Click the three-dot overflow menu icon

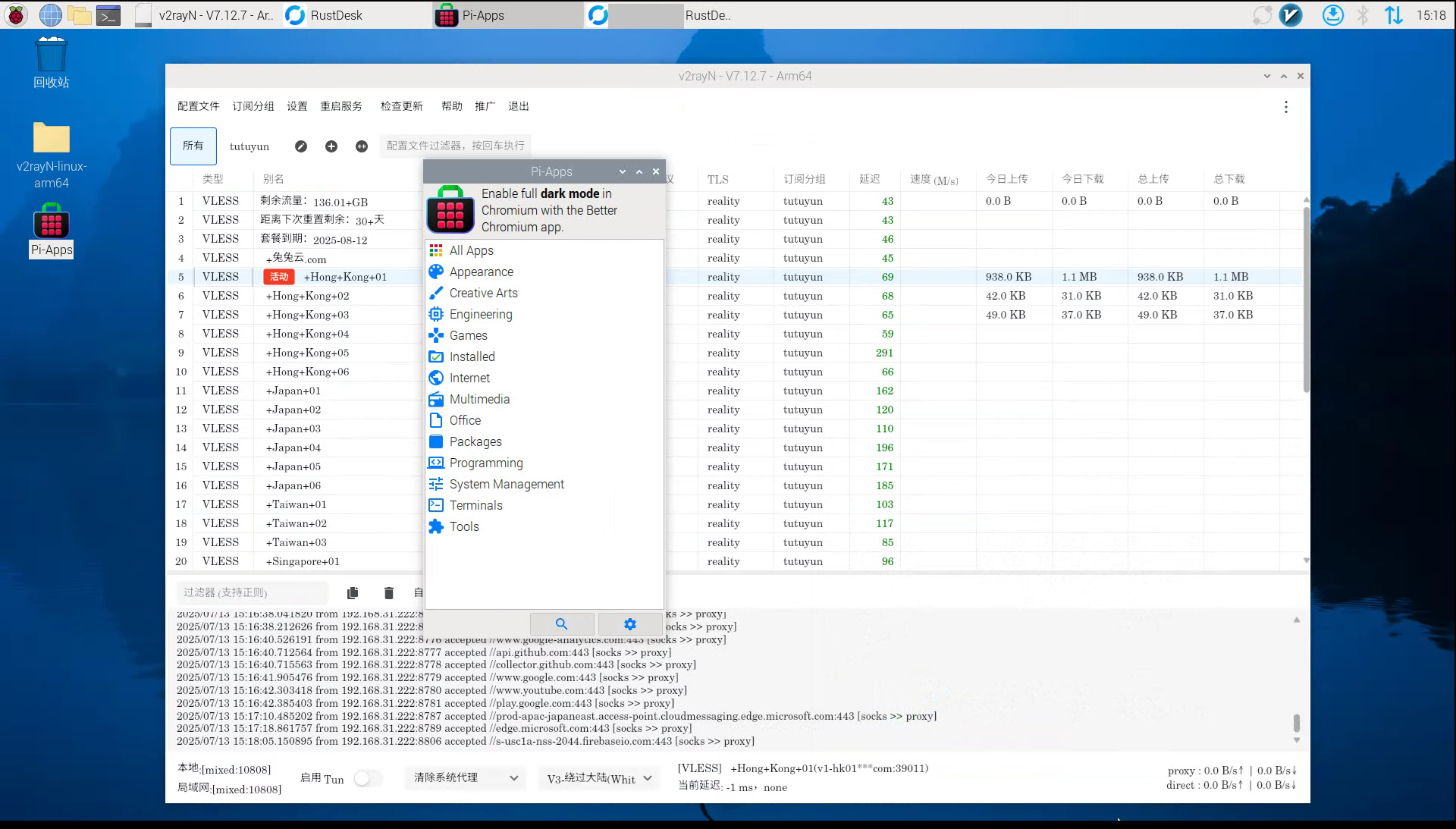coord(1285,107)
